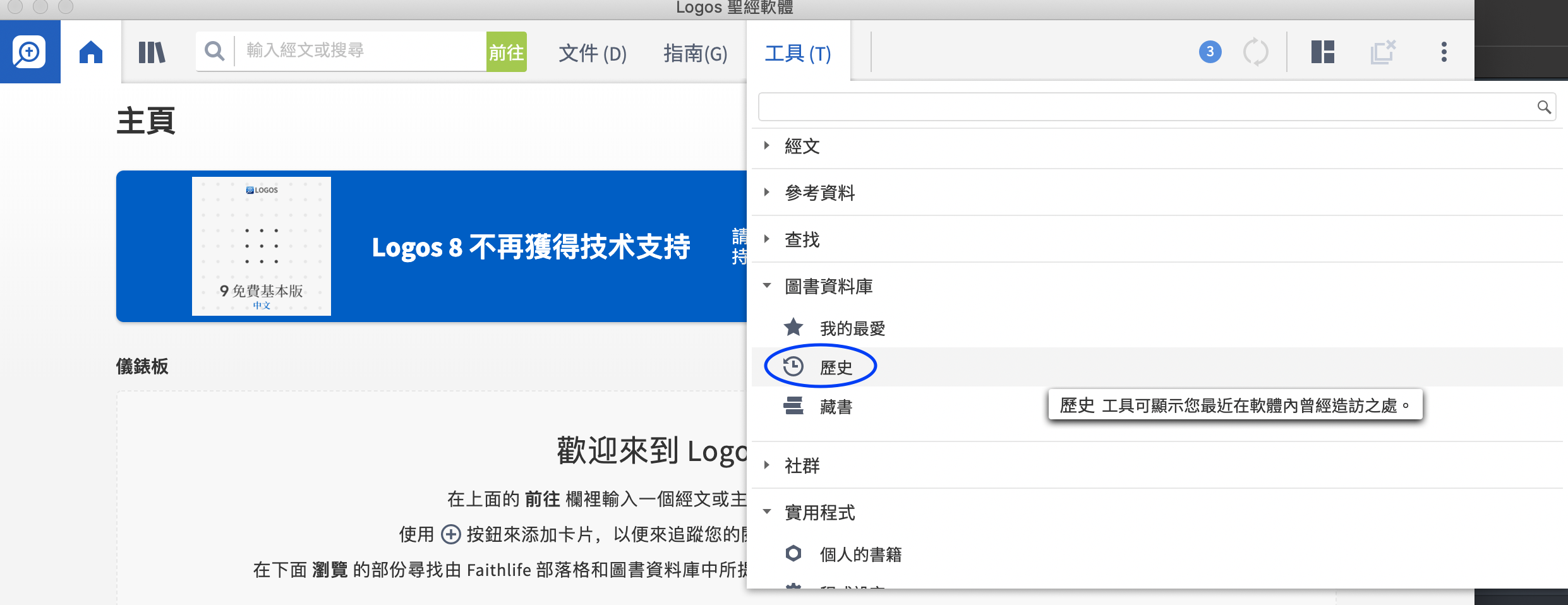Image resolution: width=1568 pixels, height=605 pixels.
Task: Click the hexagon icon for 個人的書籍
Action: pyautogui.click(x=793, y=553)
